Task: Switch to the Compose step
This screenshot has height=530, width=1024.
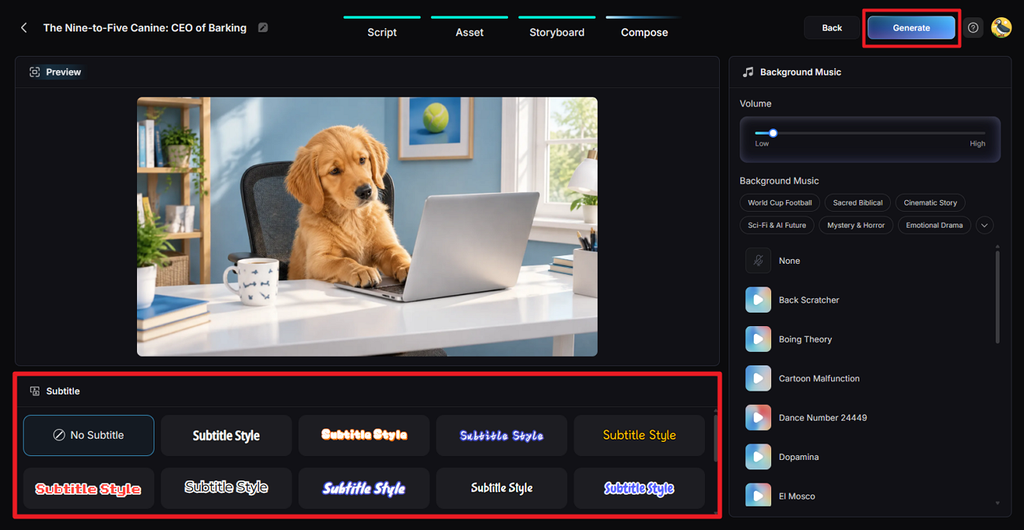Action: (645, 32)
